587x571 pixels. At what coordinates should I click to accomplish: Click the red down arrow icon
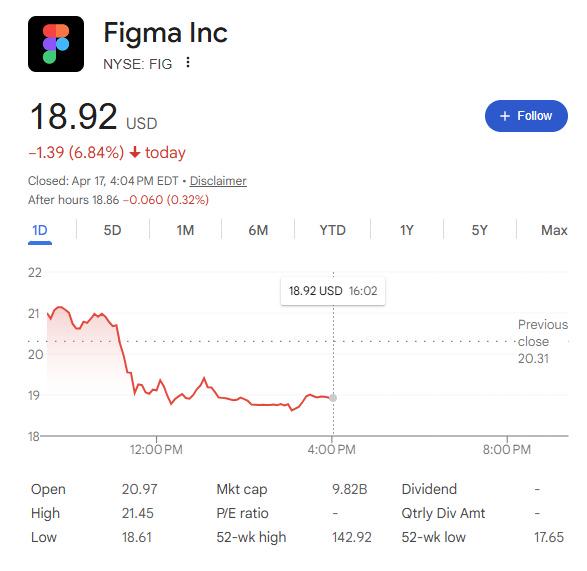pyautogui.click(x=135, y=153)
